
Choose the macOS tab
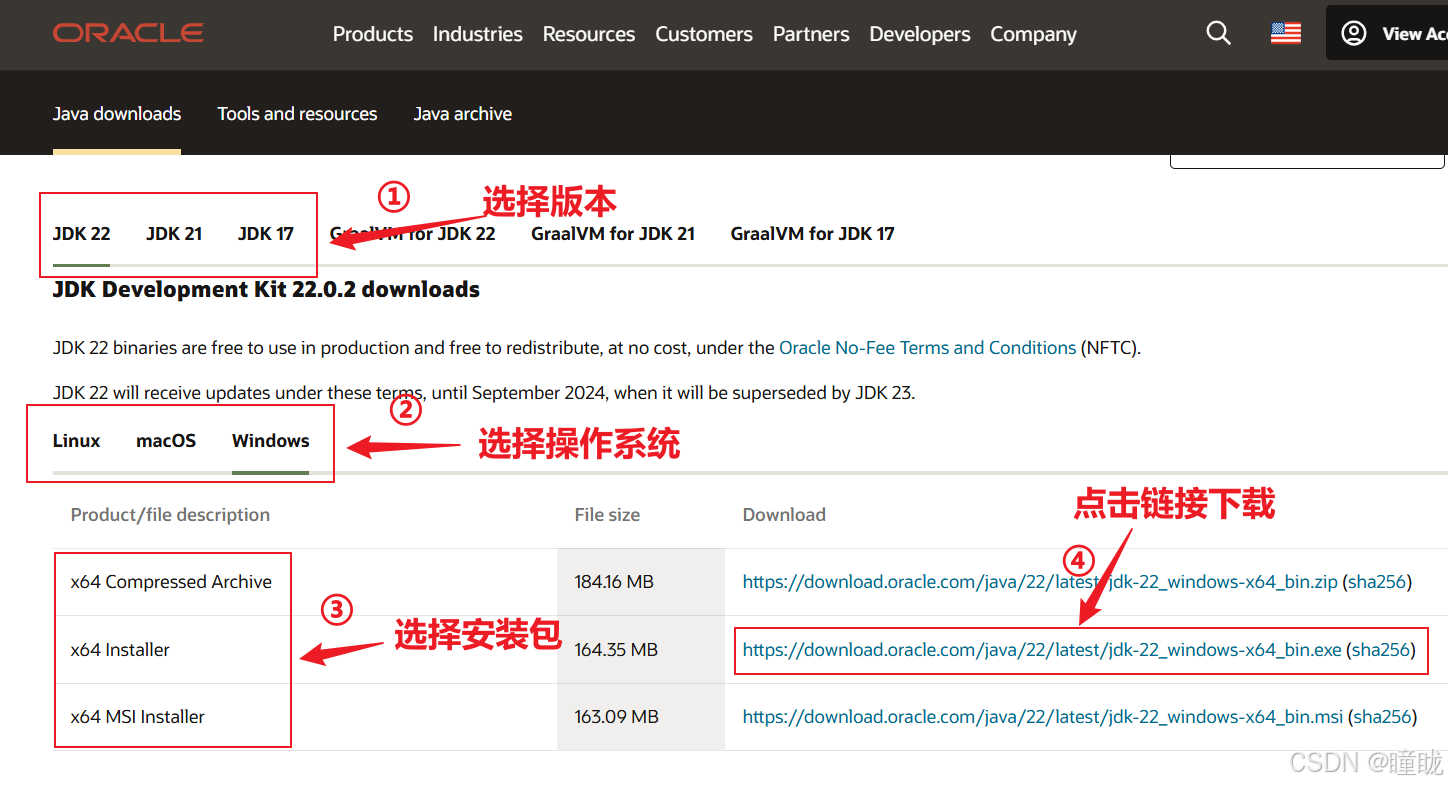pos(166,441)
